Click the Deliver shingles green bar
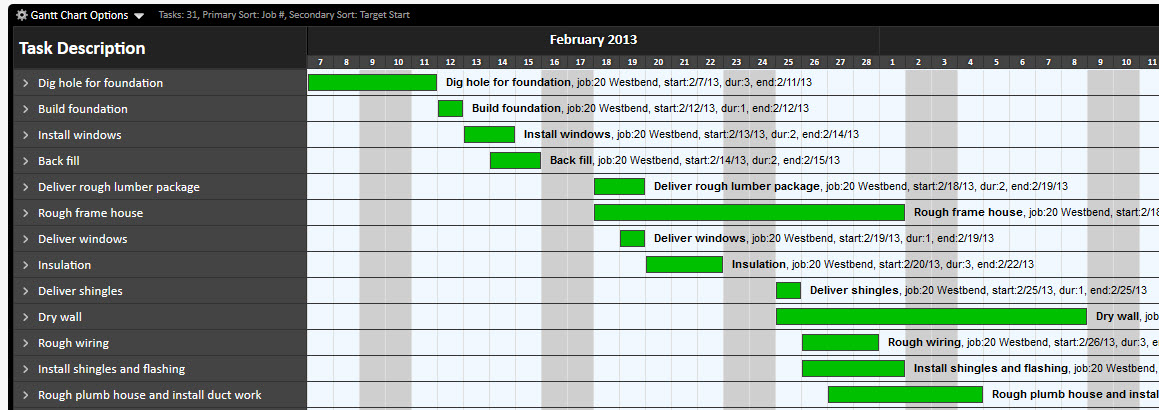The image size is (1159, 410). [788, 290]
